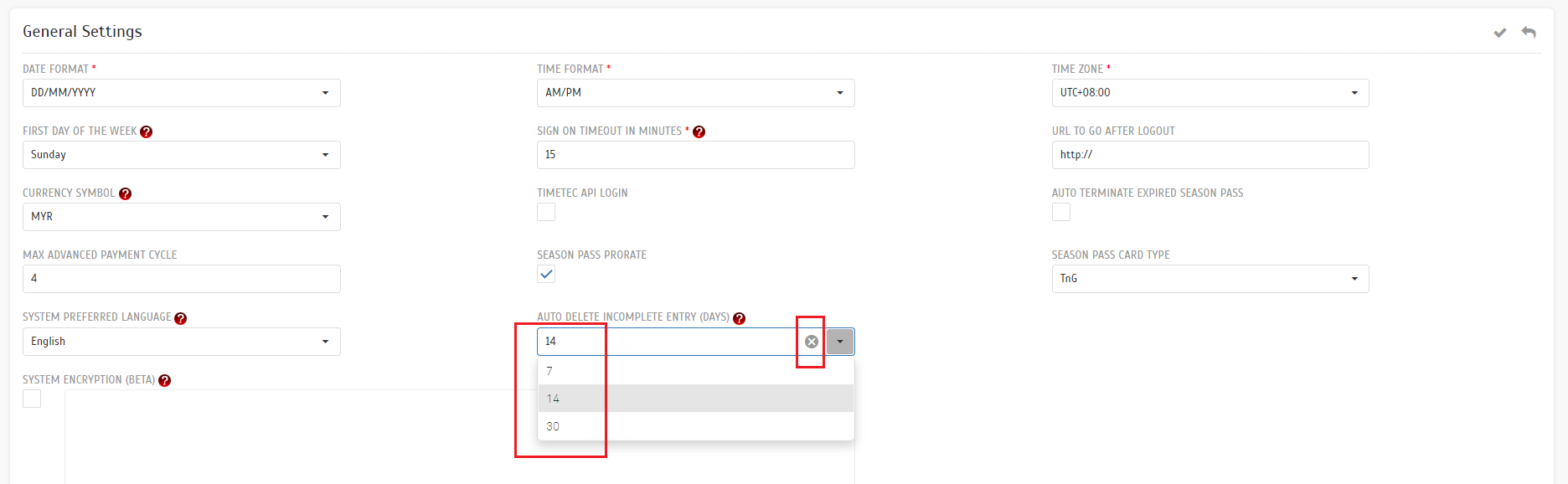
Task: Select 7 days from the list
Action: [x=696, y=371]
